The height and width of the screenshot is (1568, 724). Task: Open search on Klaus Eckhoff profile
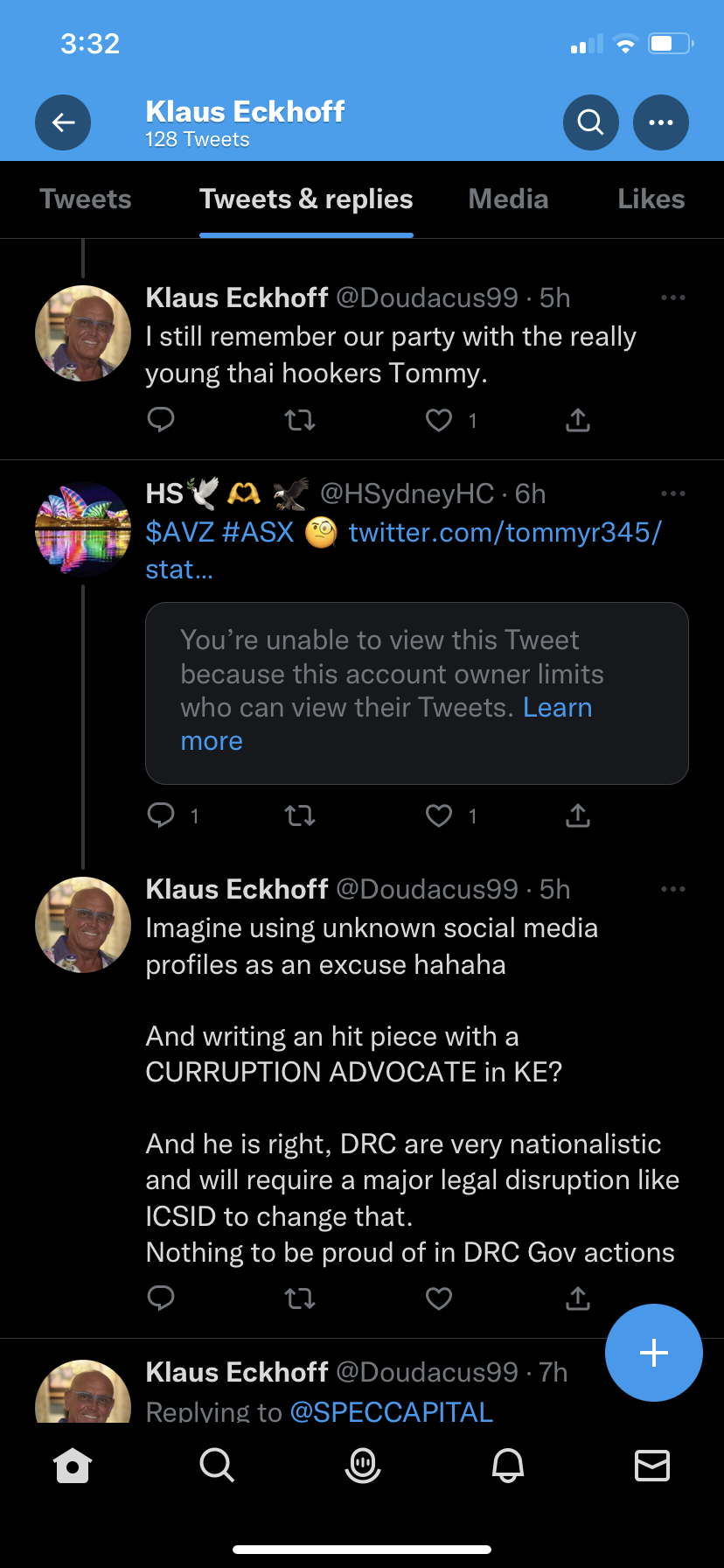tap(591, 122)
